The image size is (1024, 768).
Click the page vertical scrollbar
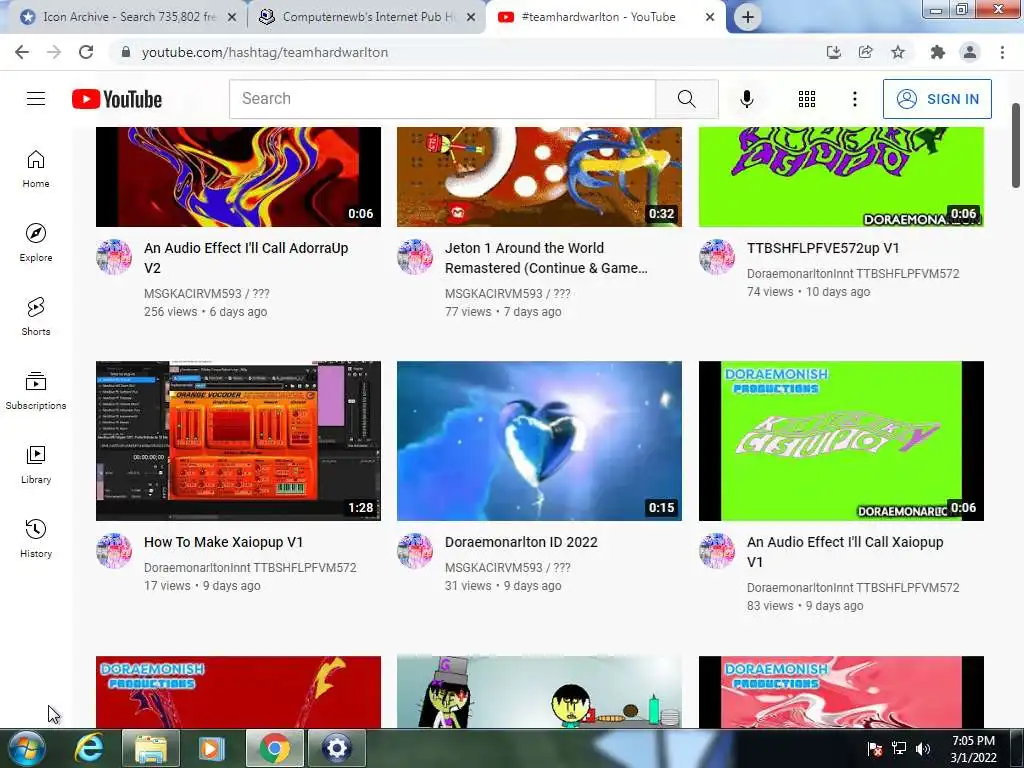pyautogui.click(x=1016, y=145)
